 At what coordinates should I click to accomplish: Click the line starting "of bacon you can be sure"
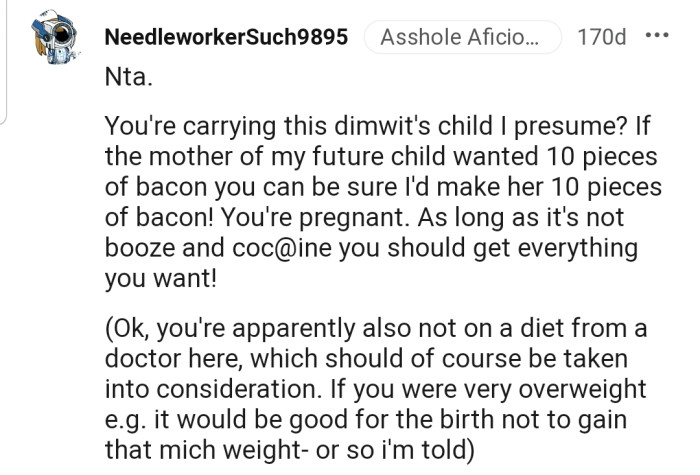(372, 189)
